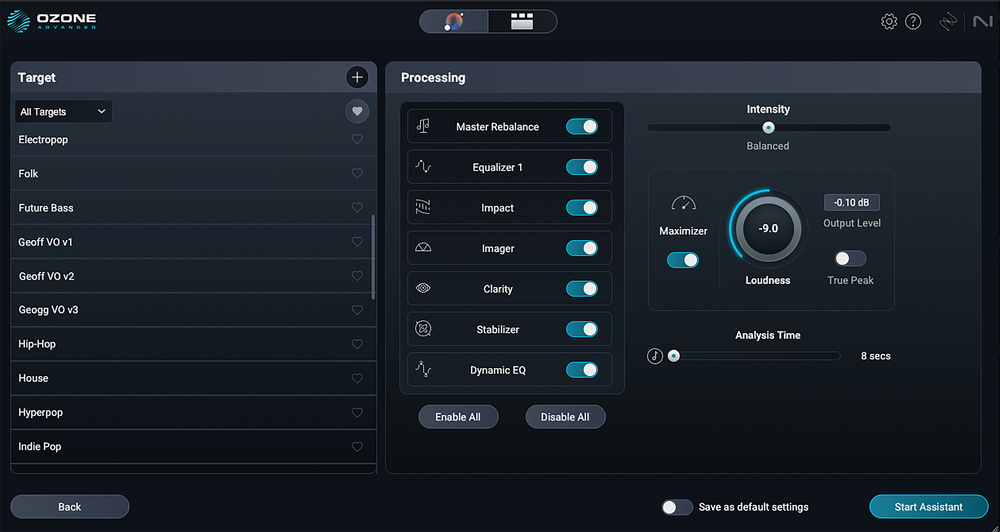Image resolution: width=1000 pixels, height=532 pixels.
Task: Toggle Save as default settings
Action: (677, 507)
